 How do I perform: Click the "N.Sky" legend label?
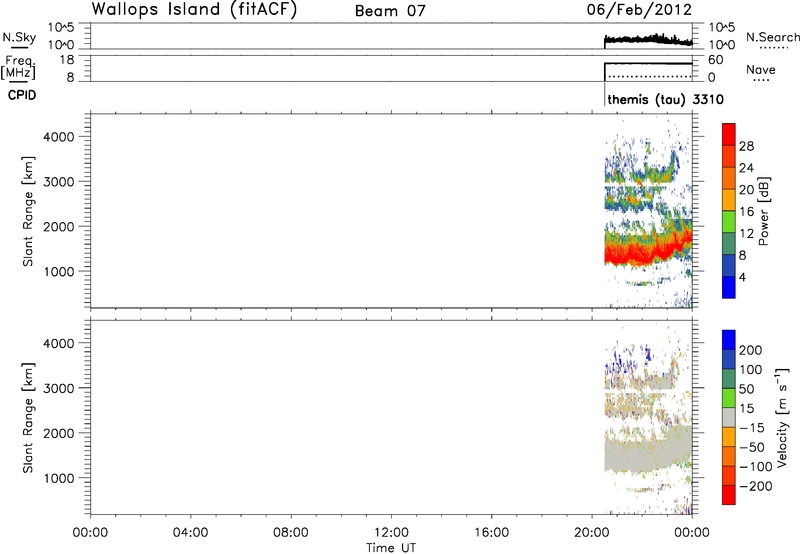19,37
